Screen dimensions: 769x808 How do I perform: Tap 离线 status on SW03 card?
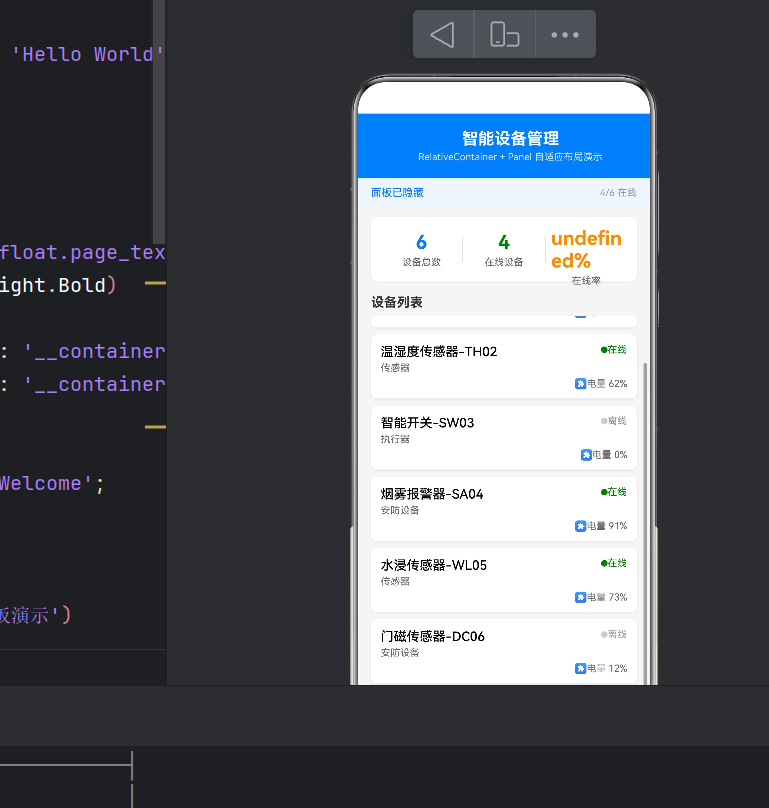[x=613, y=420]
